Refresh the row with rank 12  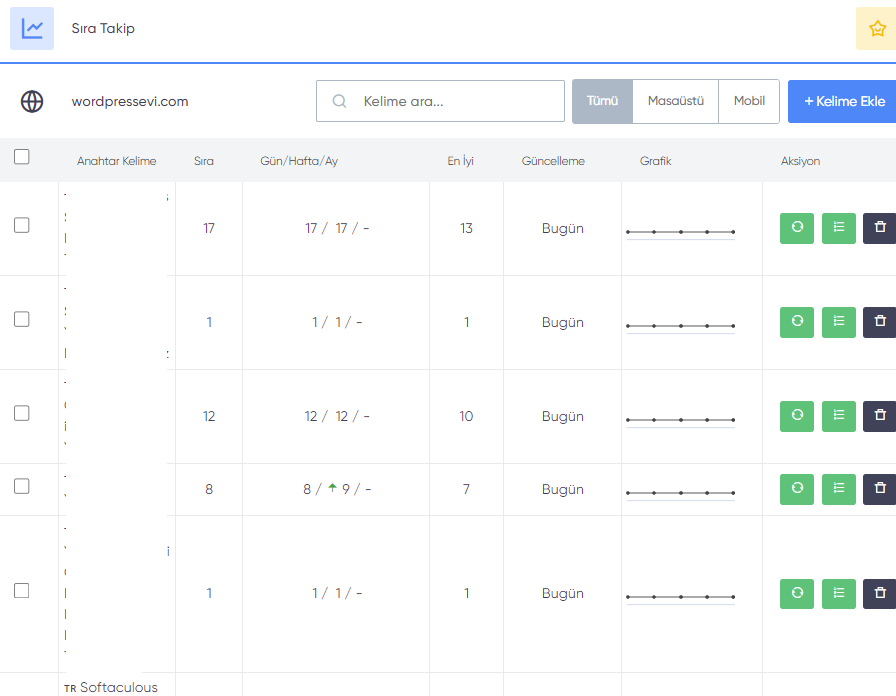(797, 416)
